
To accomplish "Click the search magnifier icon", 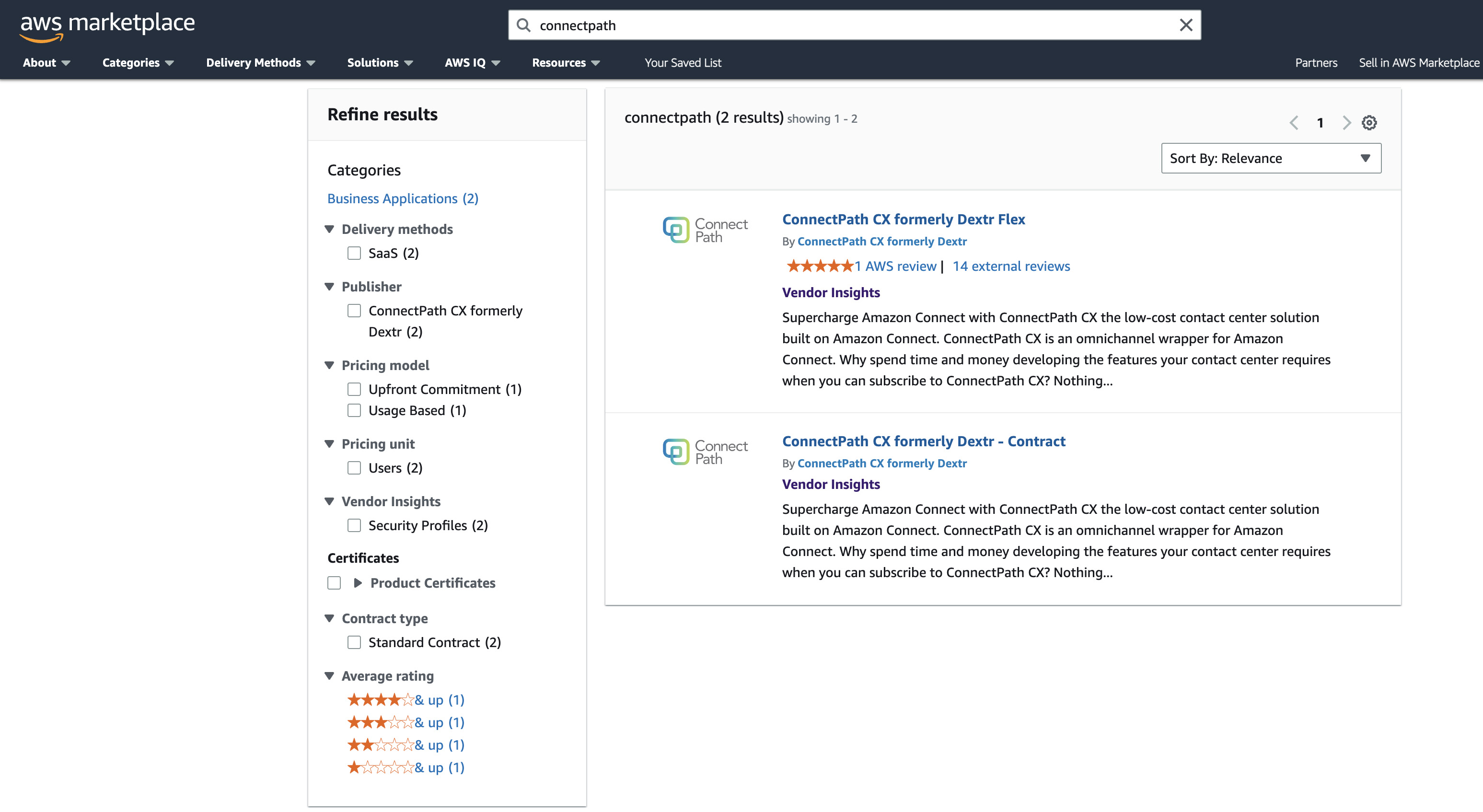I will 523,25.
